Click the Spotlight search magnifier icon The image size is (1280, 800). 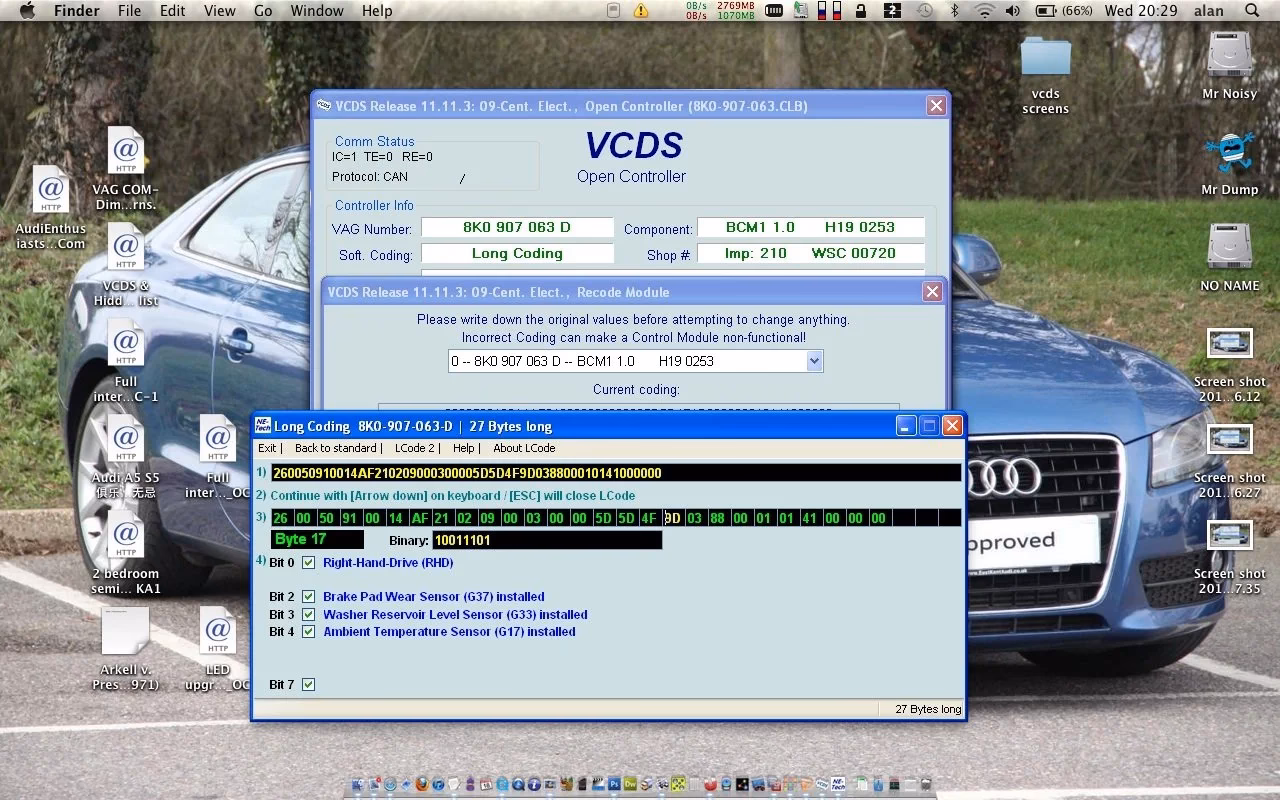coord(1252,11)
